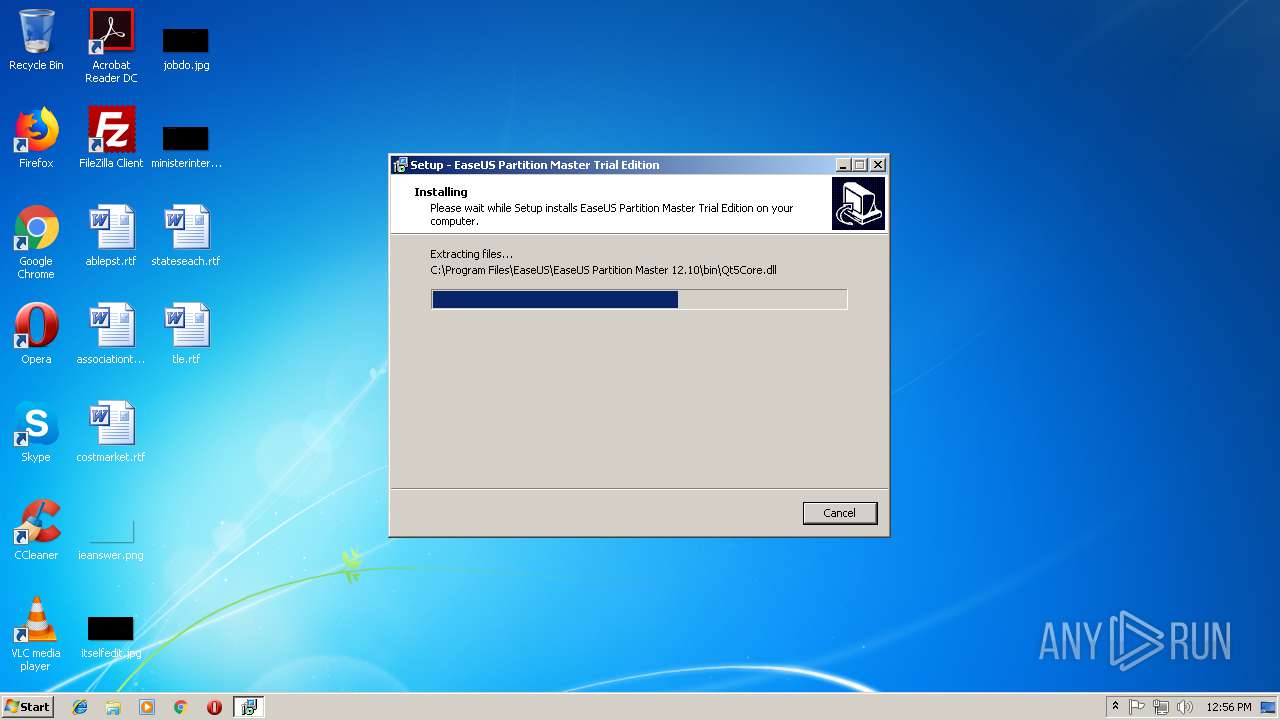The image size is (1280, 720).
Task: Open the volume speaker icon
Action: 1185,707
